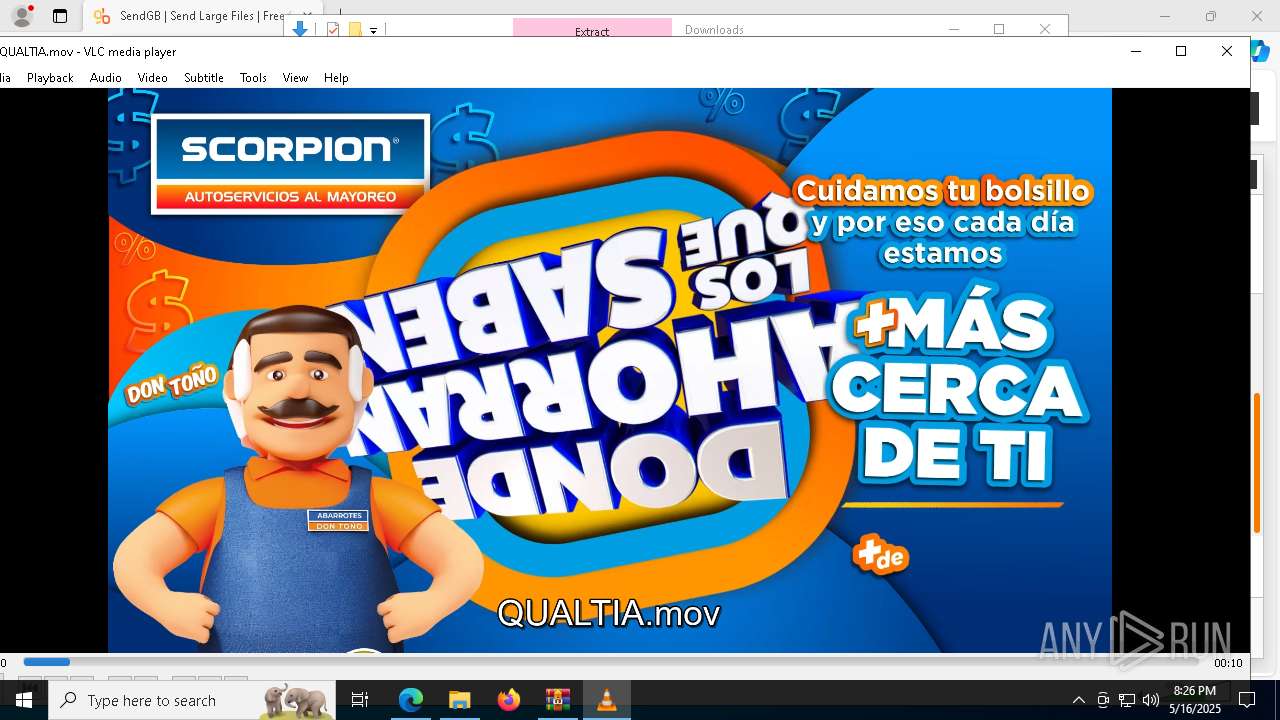Image resolution: width=1280 pixels, height=720 pixels.
Task: Open the Help menu in VLC
Action: [x=336, y=78]
